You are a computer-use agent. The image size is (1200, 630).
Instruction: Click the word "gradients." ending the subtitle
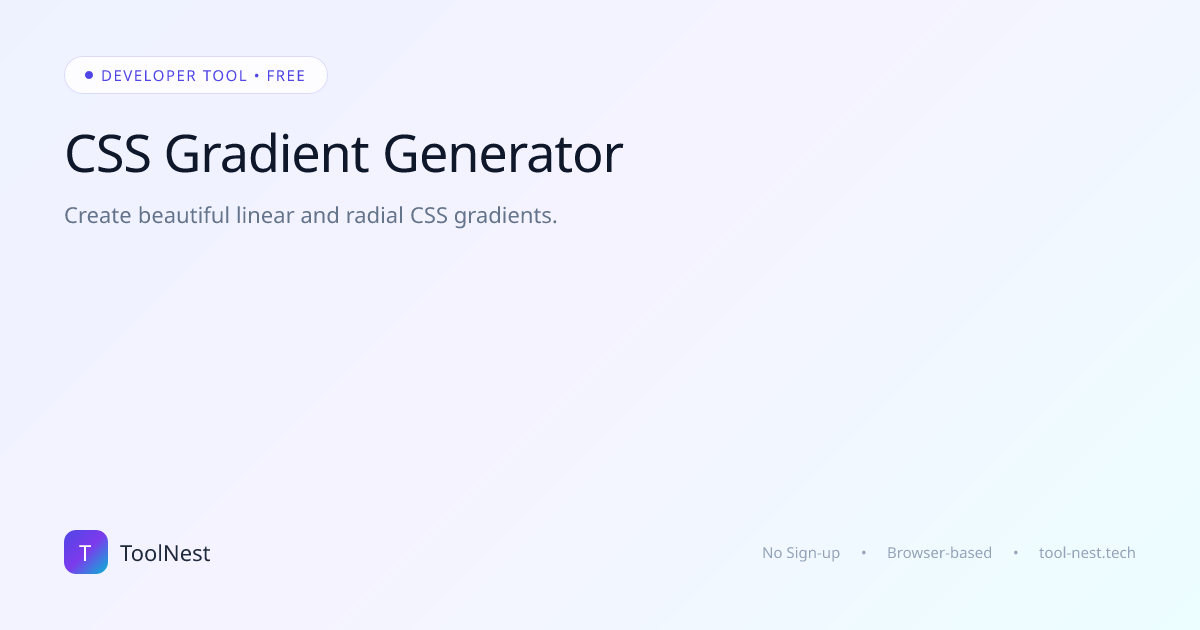pyautogui.click(x=505, y=216)
